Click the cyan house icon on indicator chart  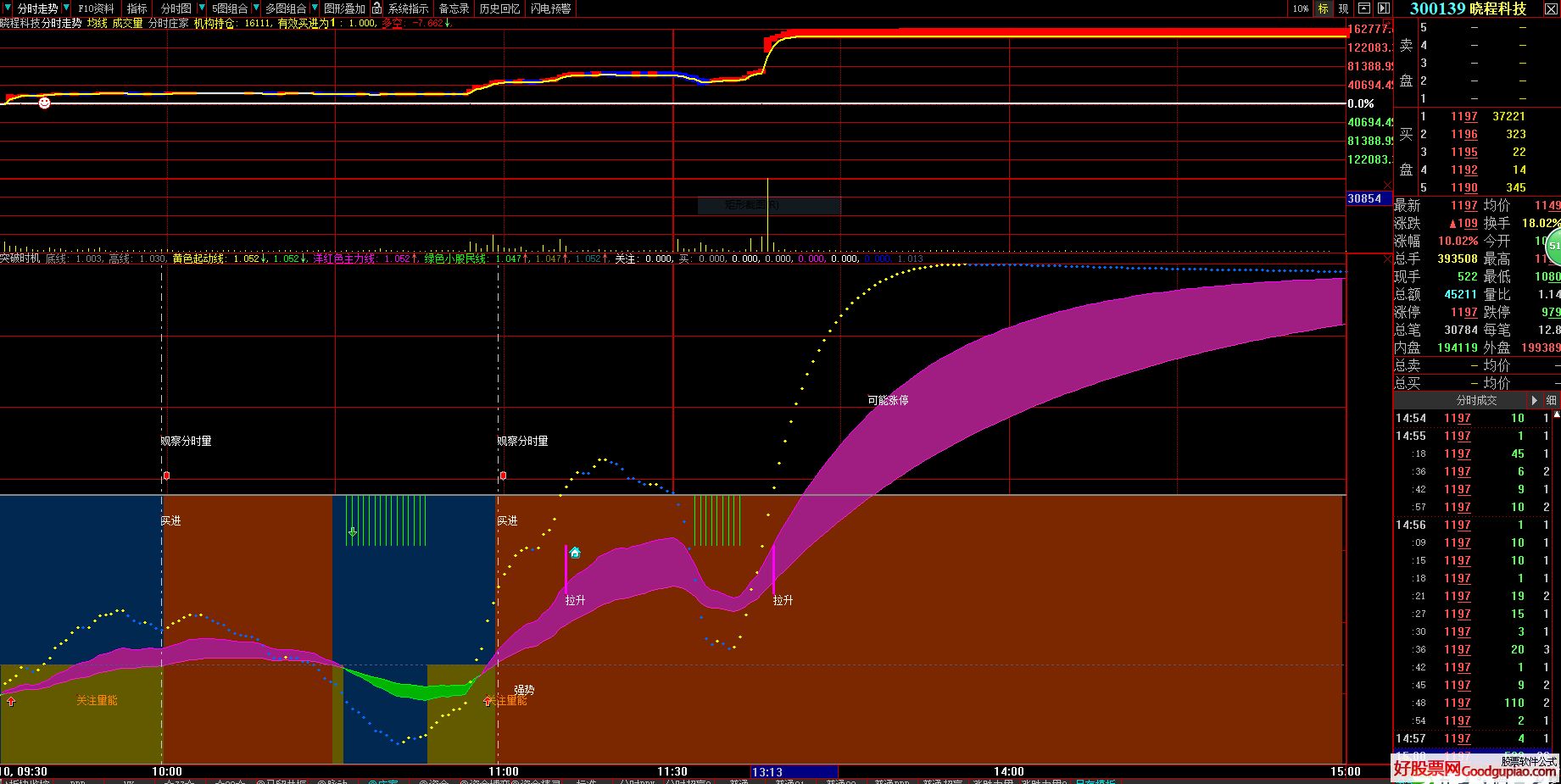[x=575, y=553]
